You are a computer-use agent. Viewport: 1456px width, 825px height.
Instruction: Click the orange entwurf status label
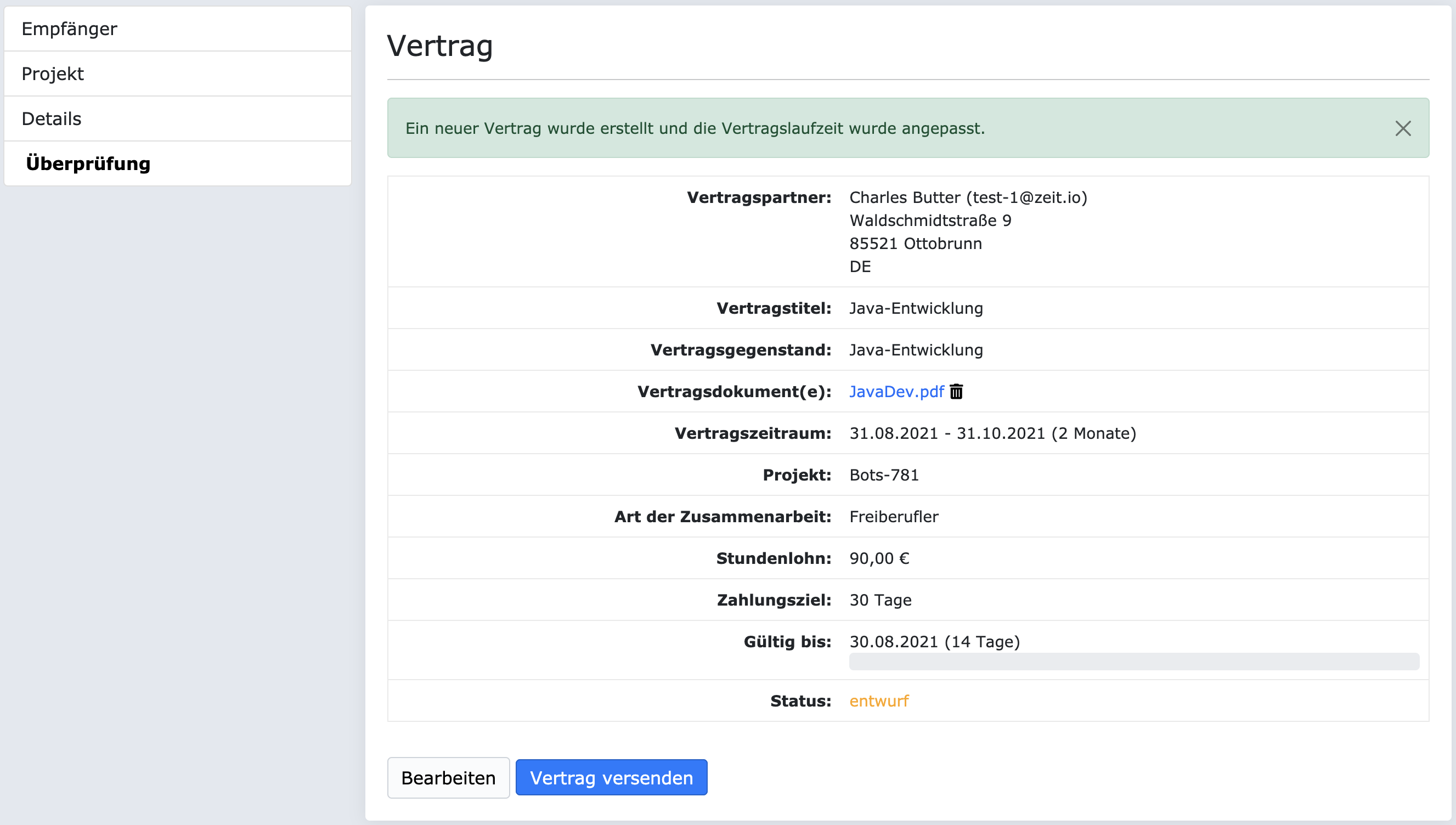coord(879,700)
